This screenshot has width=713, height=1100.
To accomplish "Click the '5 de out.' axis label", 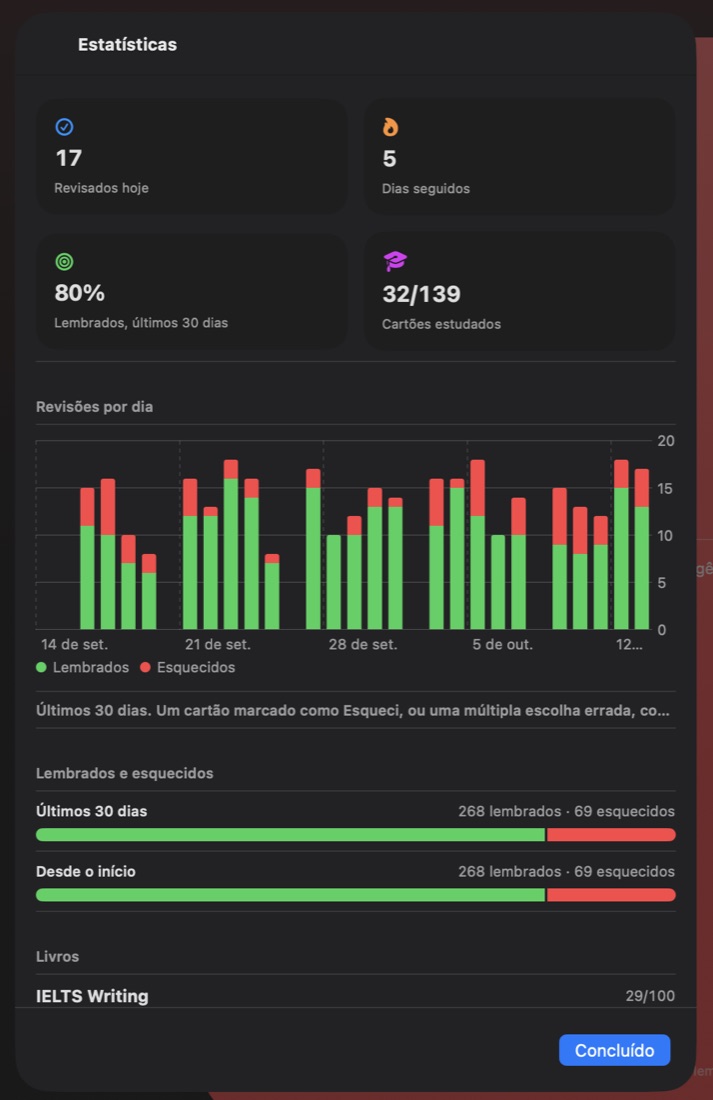I will pos(502,644).
